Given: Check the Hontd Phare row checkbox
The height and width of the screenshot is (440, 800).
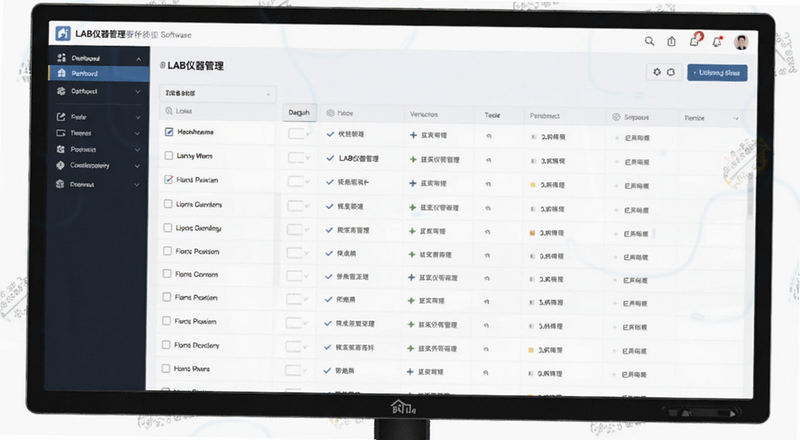Looking at the screenshot, I should point(166,368).
